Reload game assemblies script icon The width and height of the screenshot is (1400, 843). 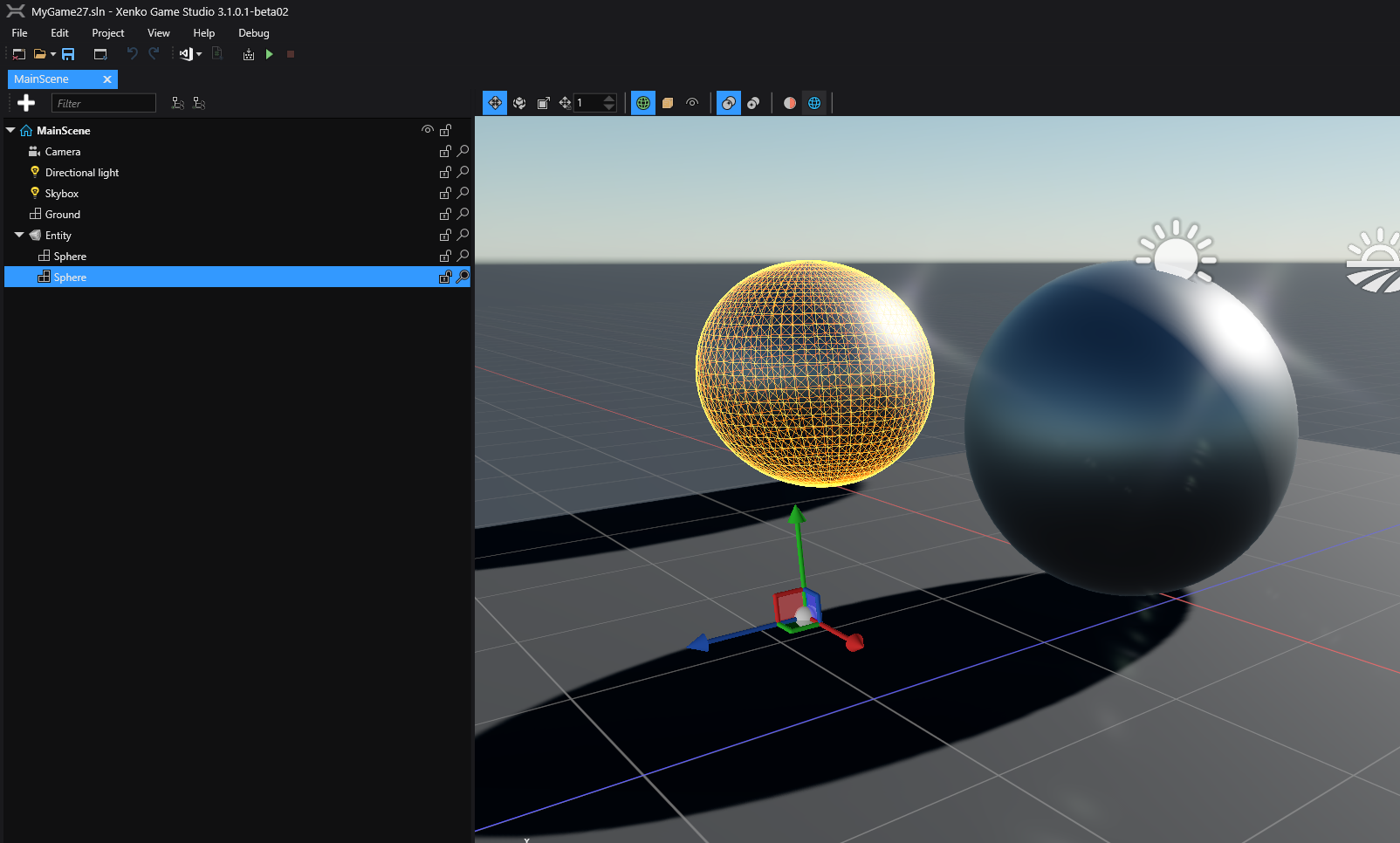point(217,54)
